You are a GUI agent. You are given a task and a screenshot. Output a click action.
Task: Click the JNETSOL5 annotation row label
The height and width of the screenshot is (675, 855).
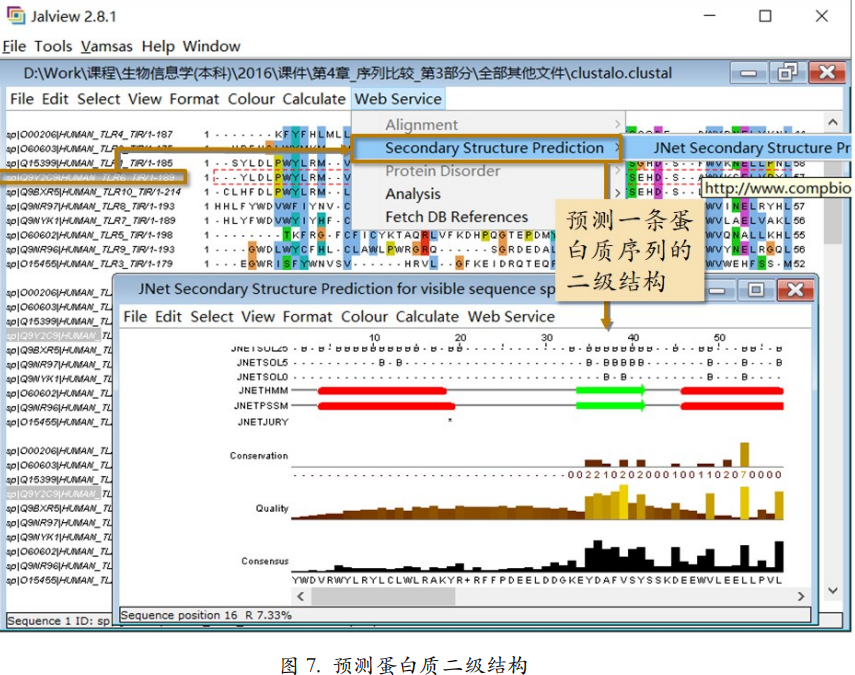coord(262,363)
